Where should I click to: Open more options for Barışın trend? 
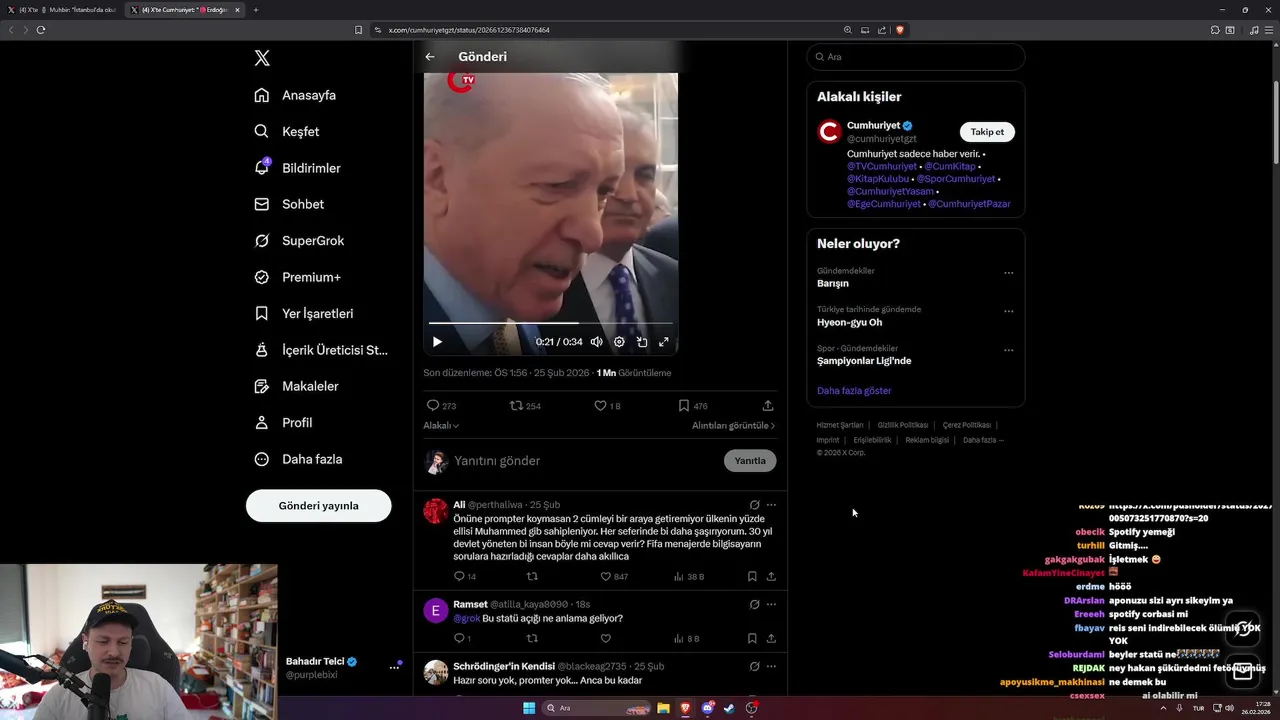click(1009, 273)
